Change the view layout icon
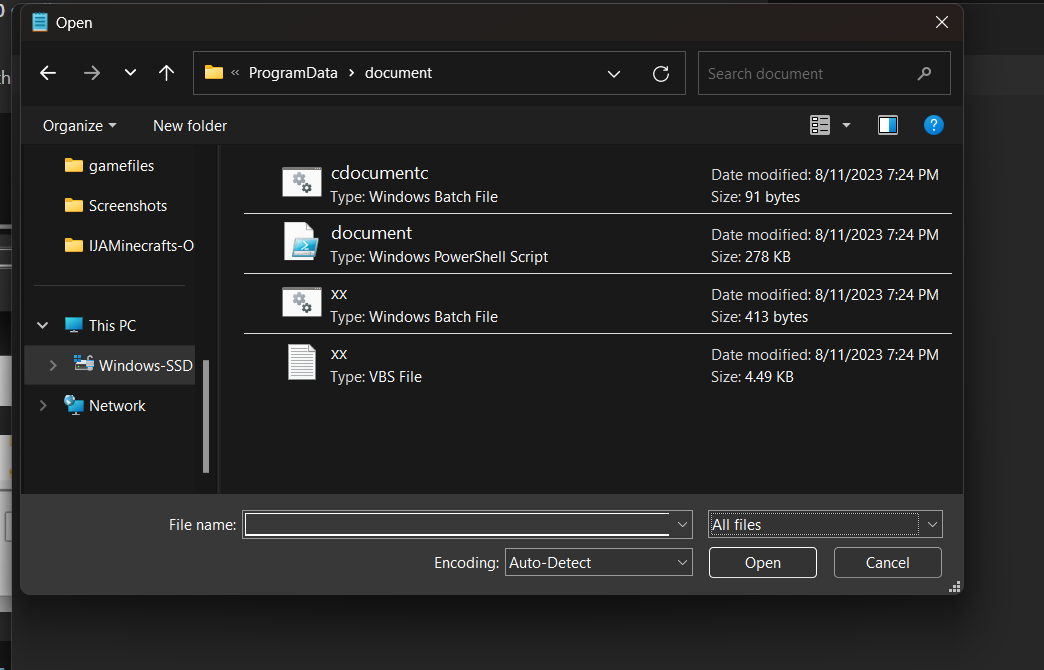 tap(820, 125)
